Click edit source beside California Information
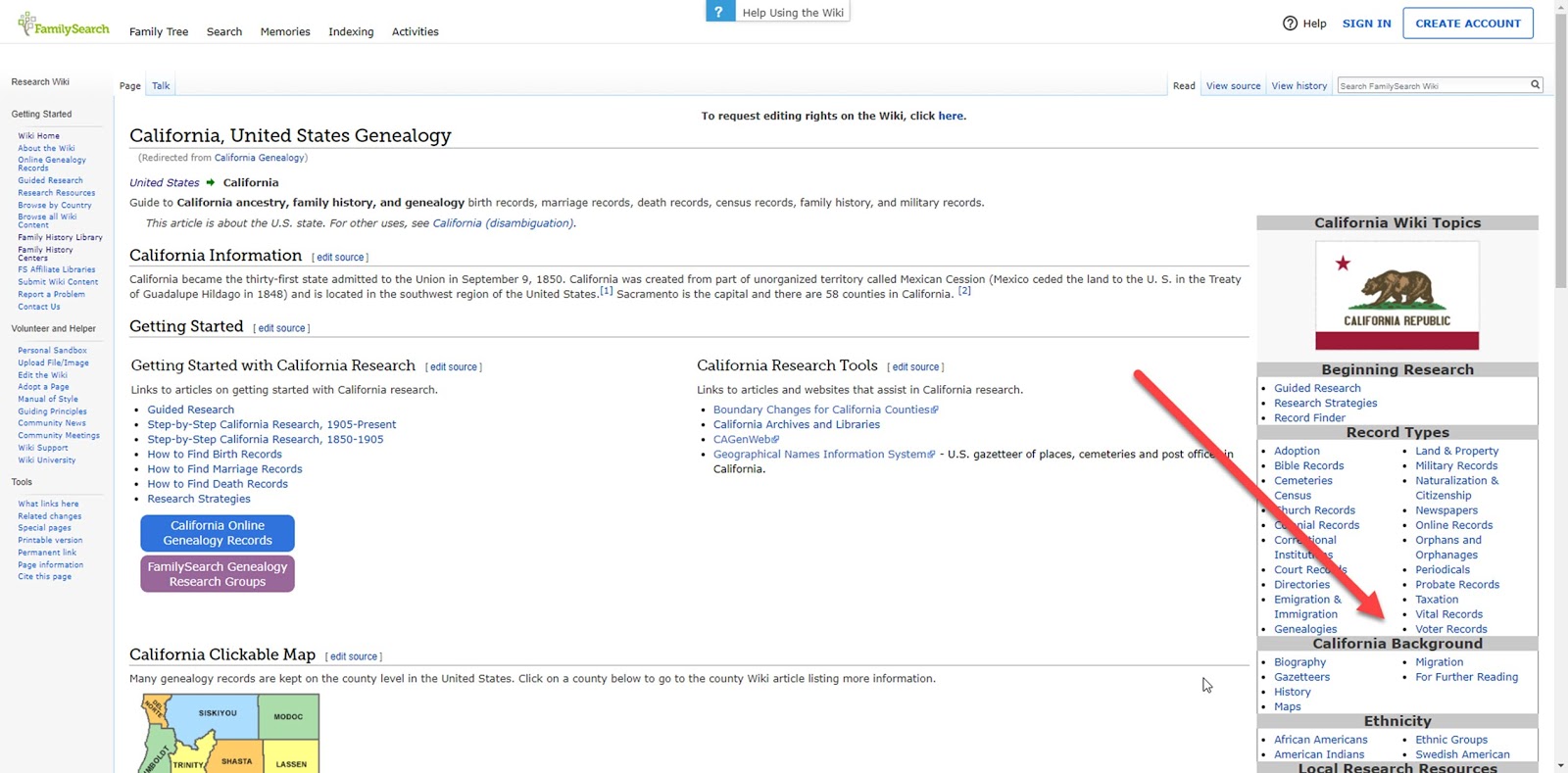Viewport: 1568px width, 773px height. pyautogui.click(x=340, y=258)
